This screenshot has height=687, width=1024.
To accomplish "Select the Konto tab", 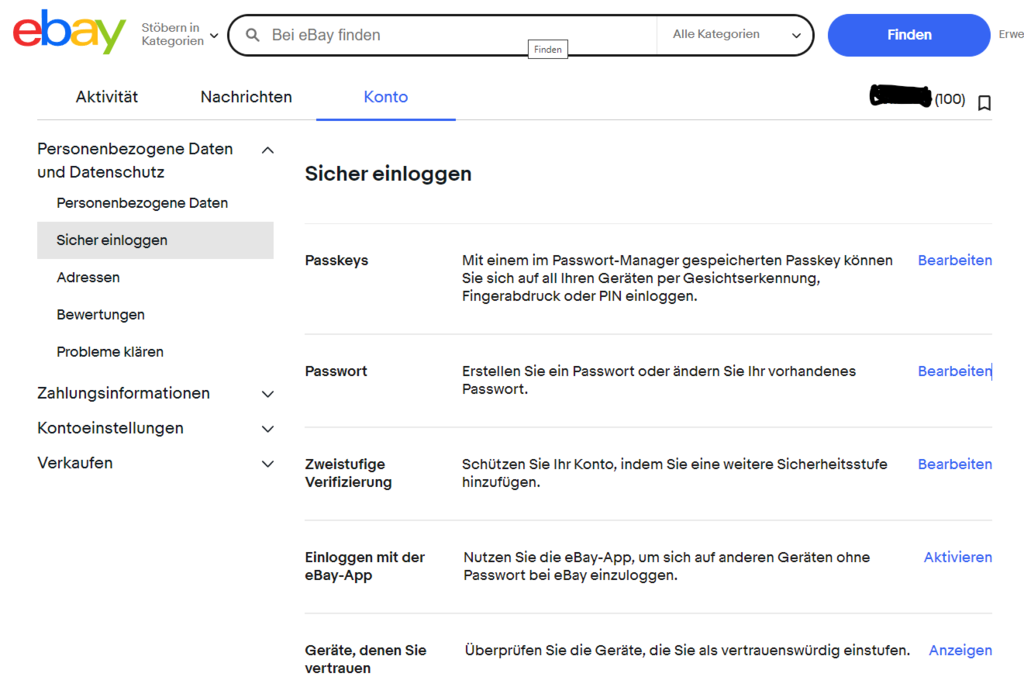I will click(386, 97).
